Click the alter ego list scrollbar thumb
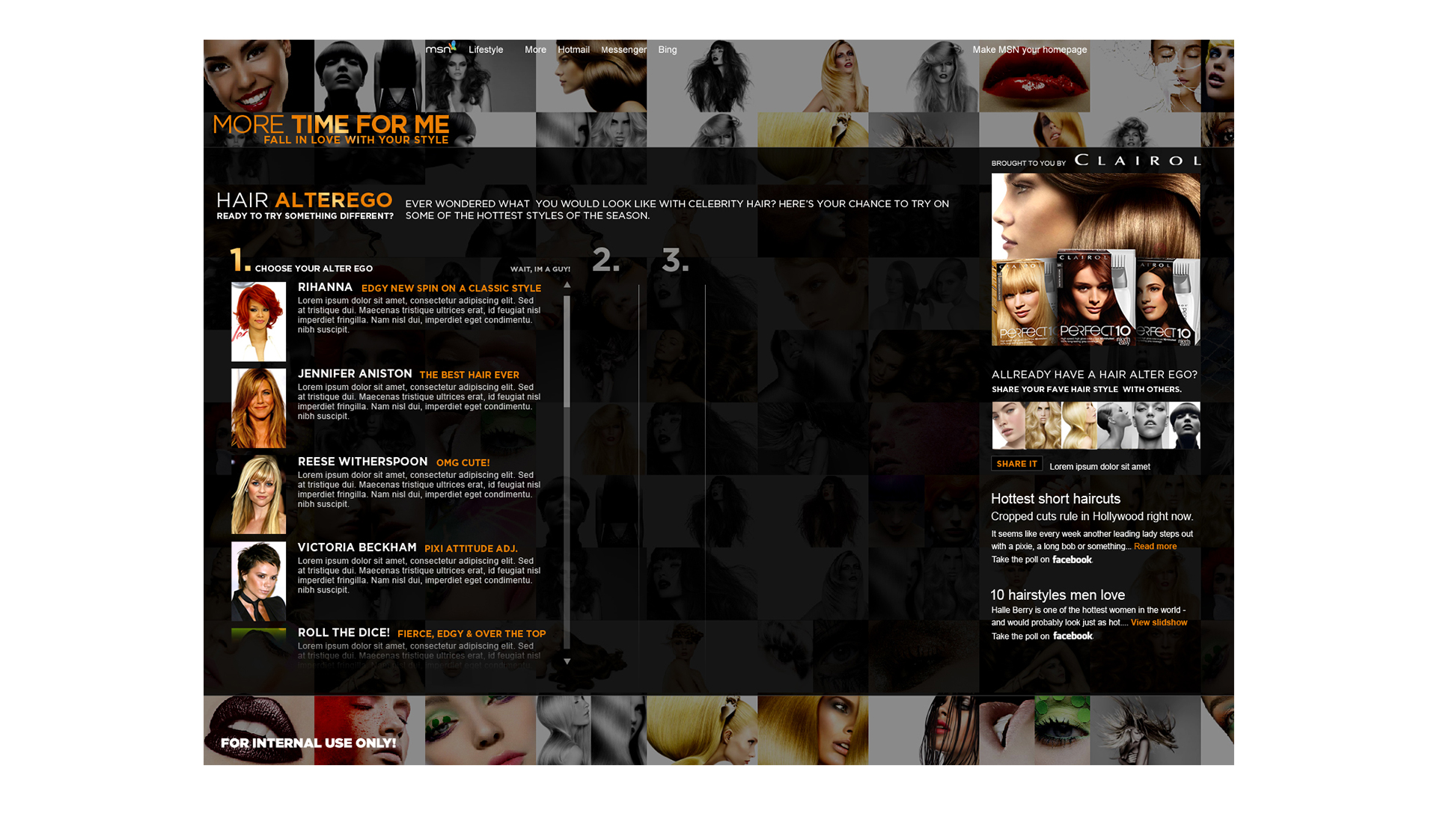Image resolution: width=1437 pixels, height=840 pixels. pos(567,352)
